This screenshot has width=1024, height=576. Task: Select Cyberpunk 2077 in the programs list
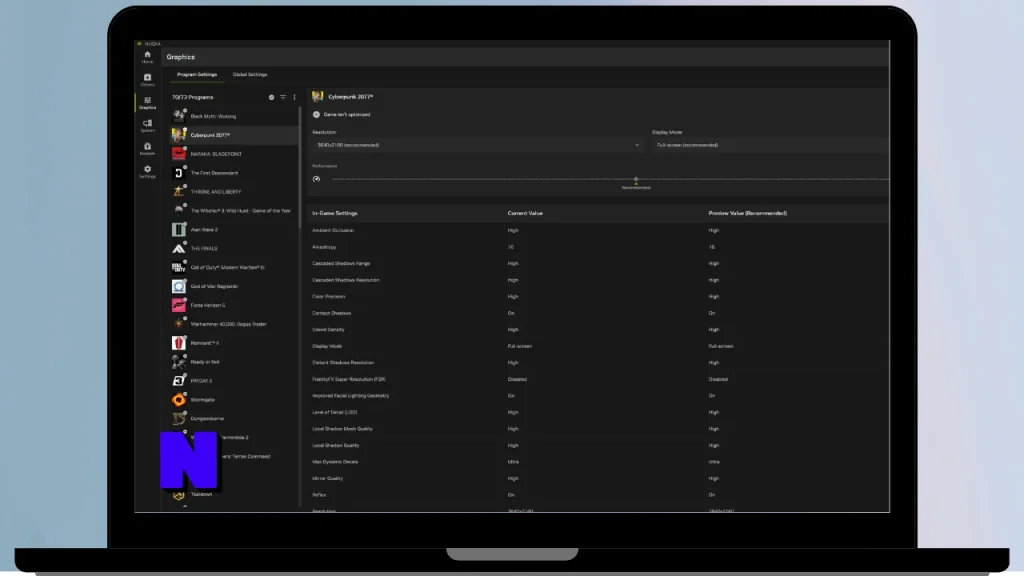tap(233, 135)
